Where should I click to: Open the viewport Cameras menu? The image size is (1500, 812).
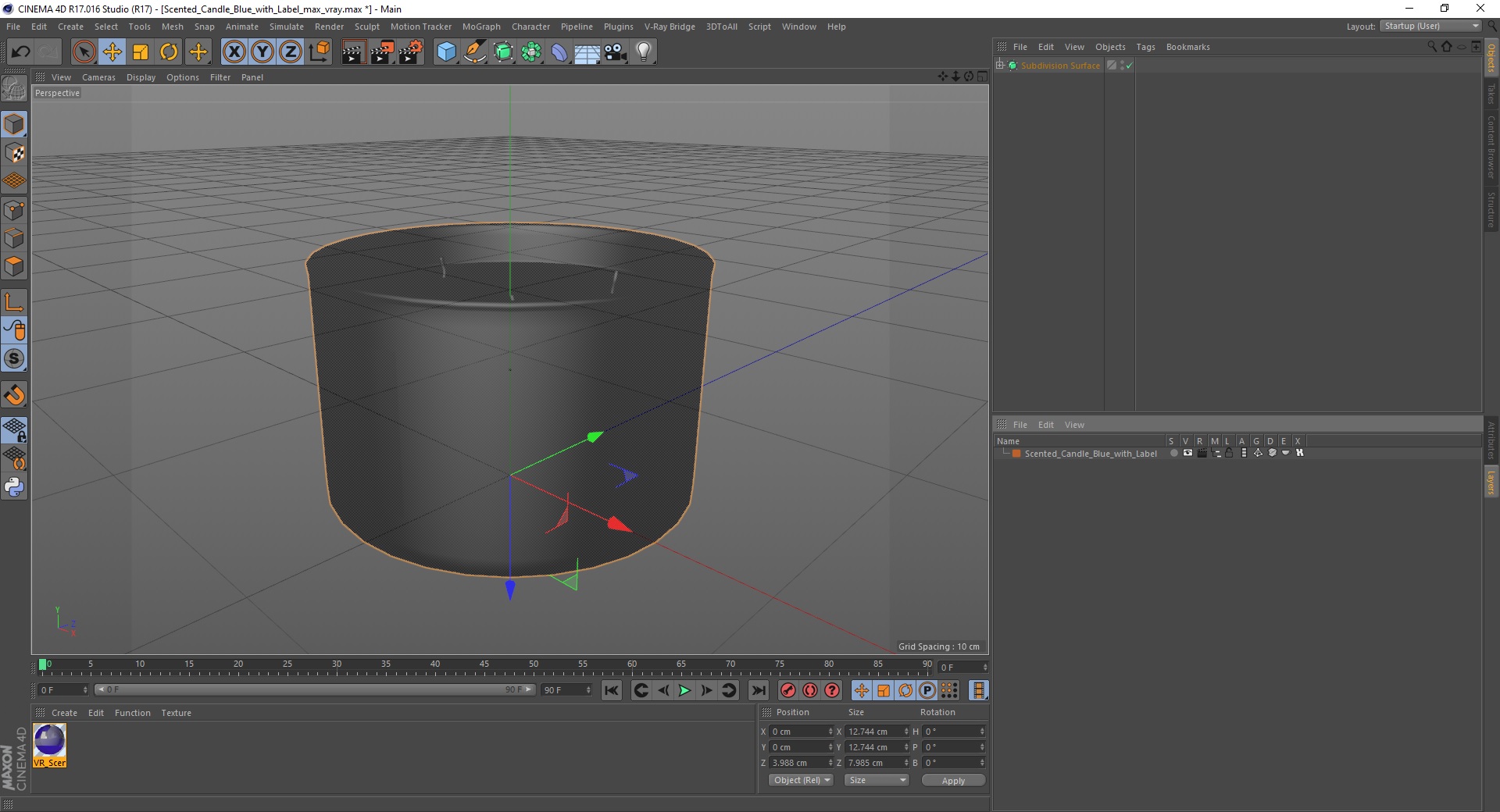point(98,77)
